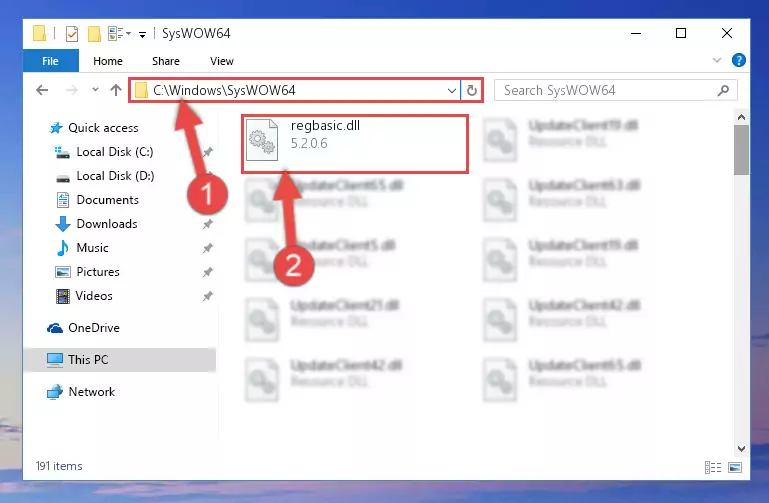Image resolution: width=769 pixels, height=503 pixels.
Task: Click the Search SysWOW64 field
Action: [615, 90]
